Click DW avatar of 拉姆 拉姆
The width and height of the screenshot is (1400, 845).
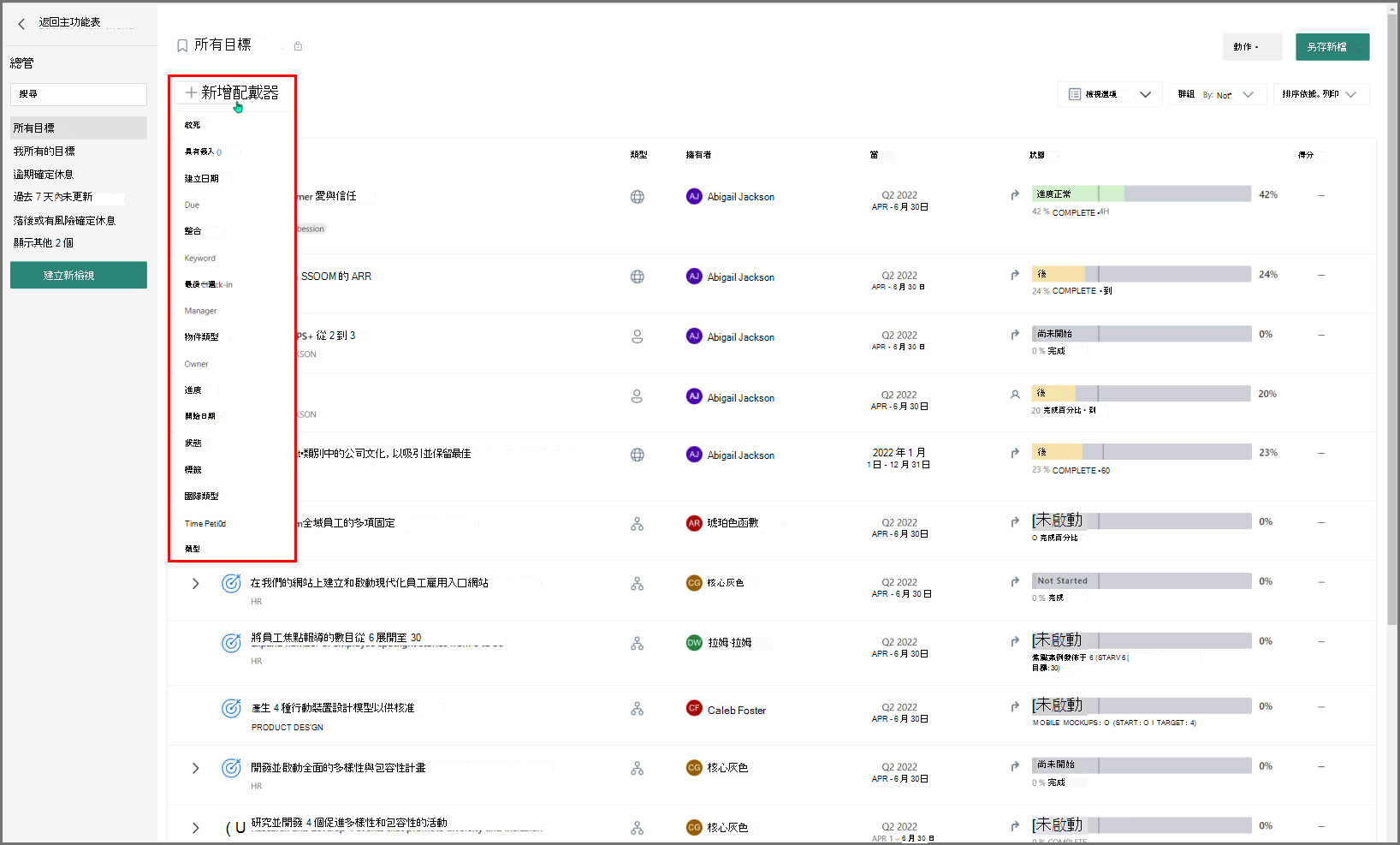pos(694,643)
